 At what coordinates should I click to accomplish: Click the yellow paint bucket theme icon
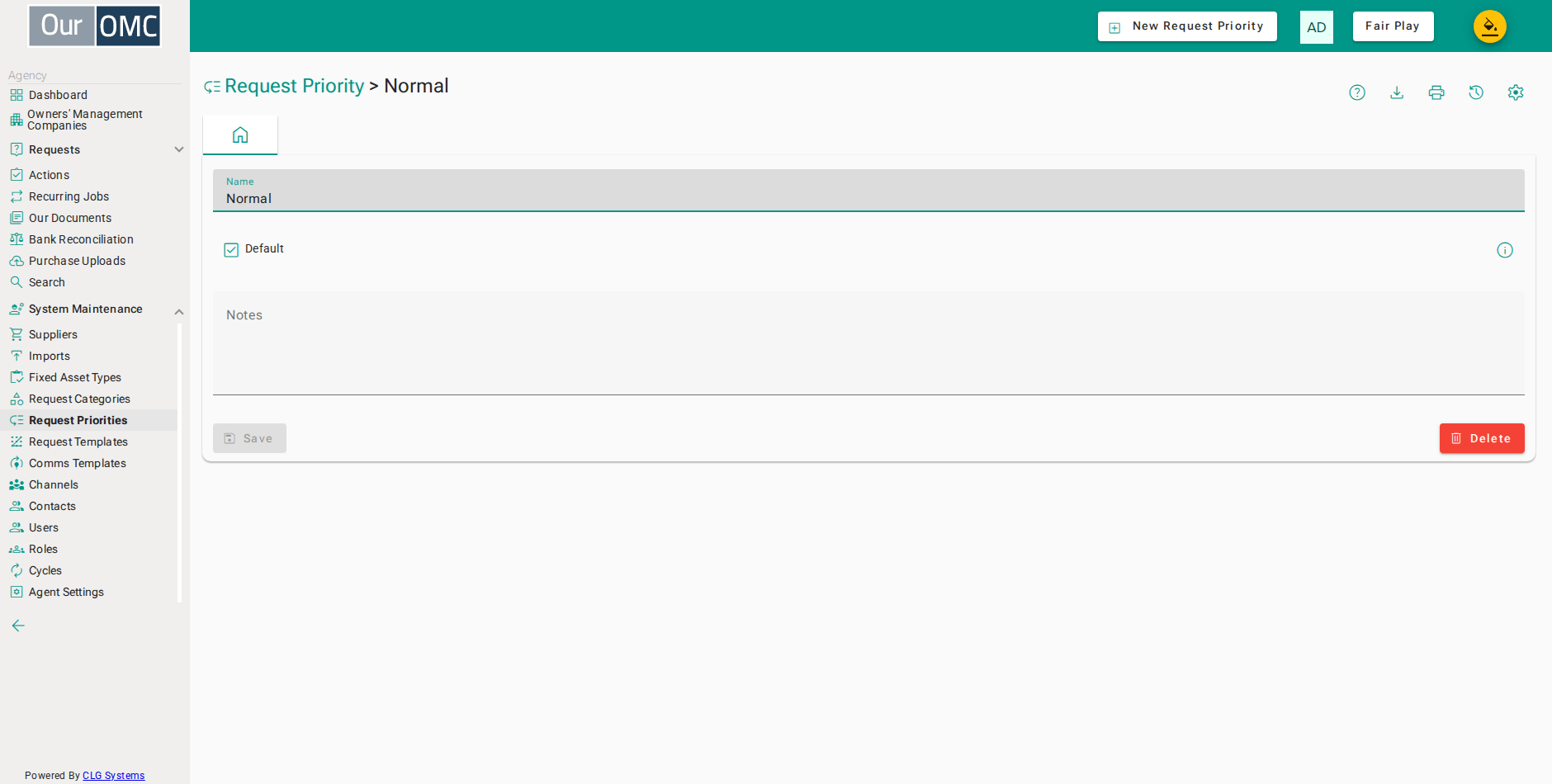click(x=1490, y=26)
